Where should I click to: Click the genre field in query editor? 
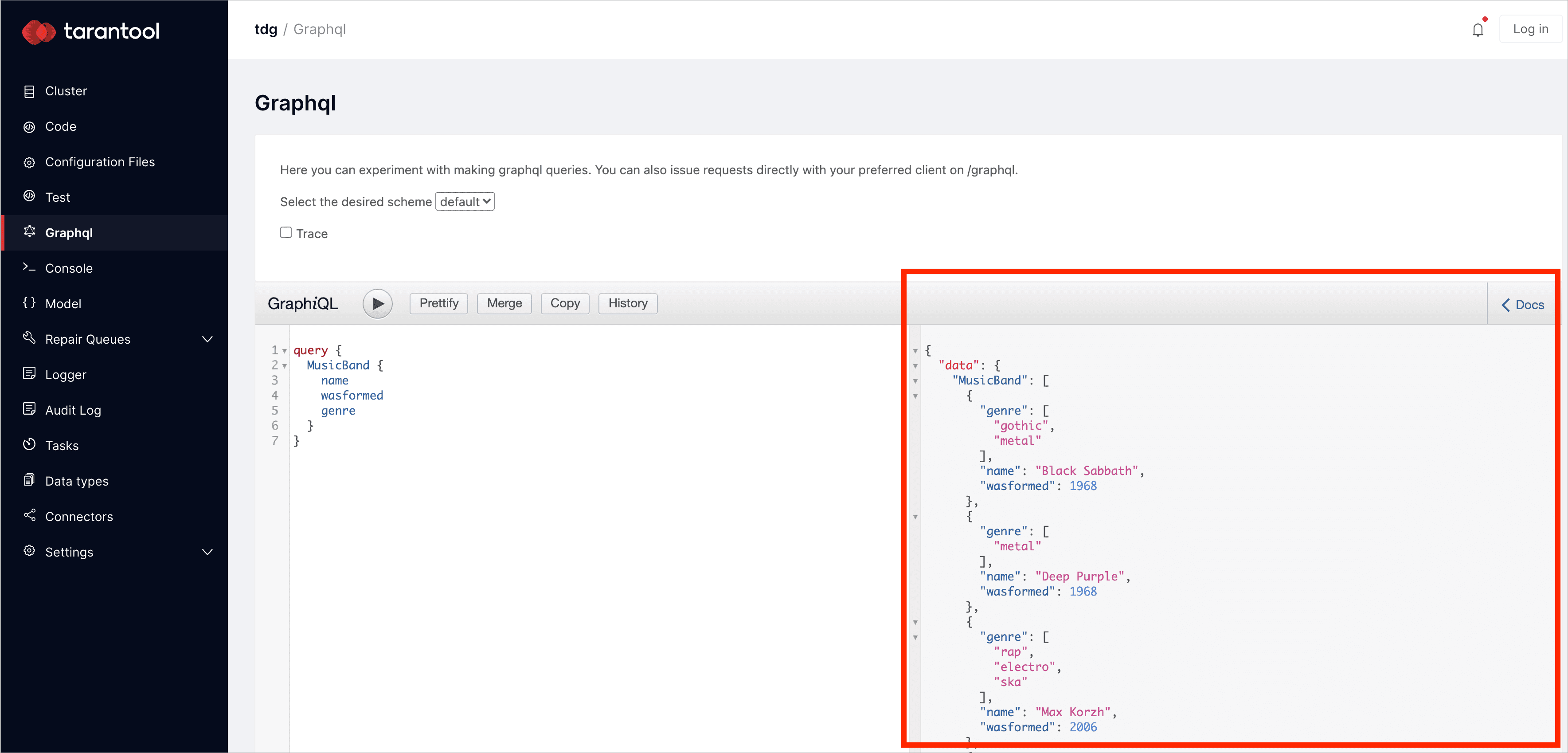pyautogui.click(x=338, y=410)
